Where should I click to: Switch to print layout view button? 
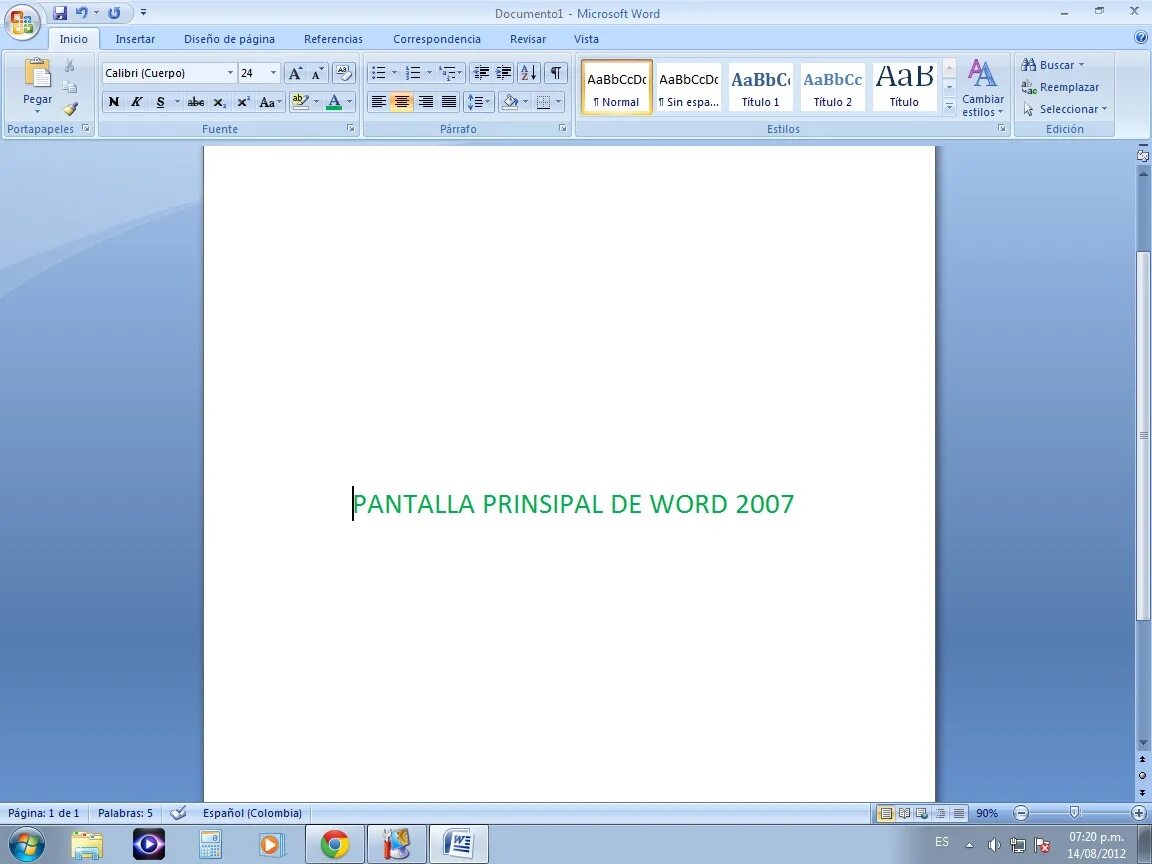pos(886,813)
